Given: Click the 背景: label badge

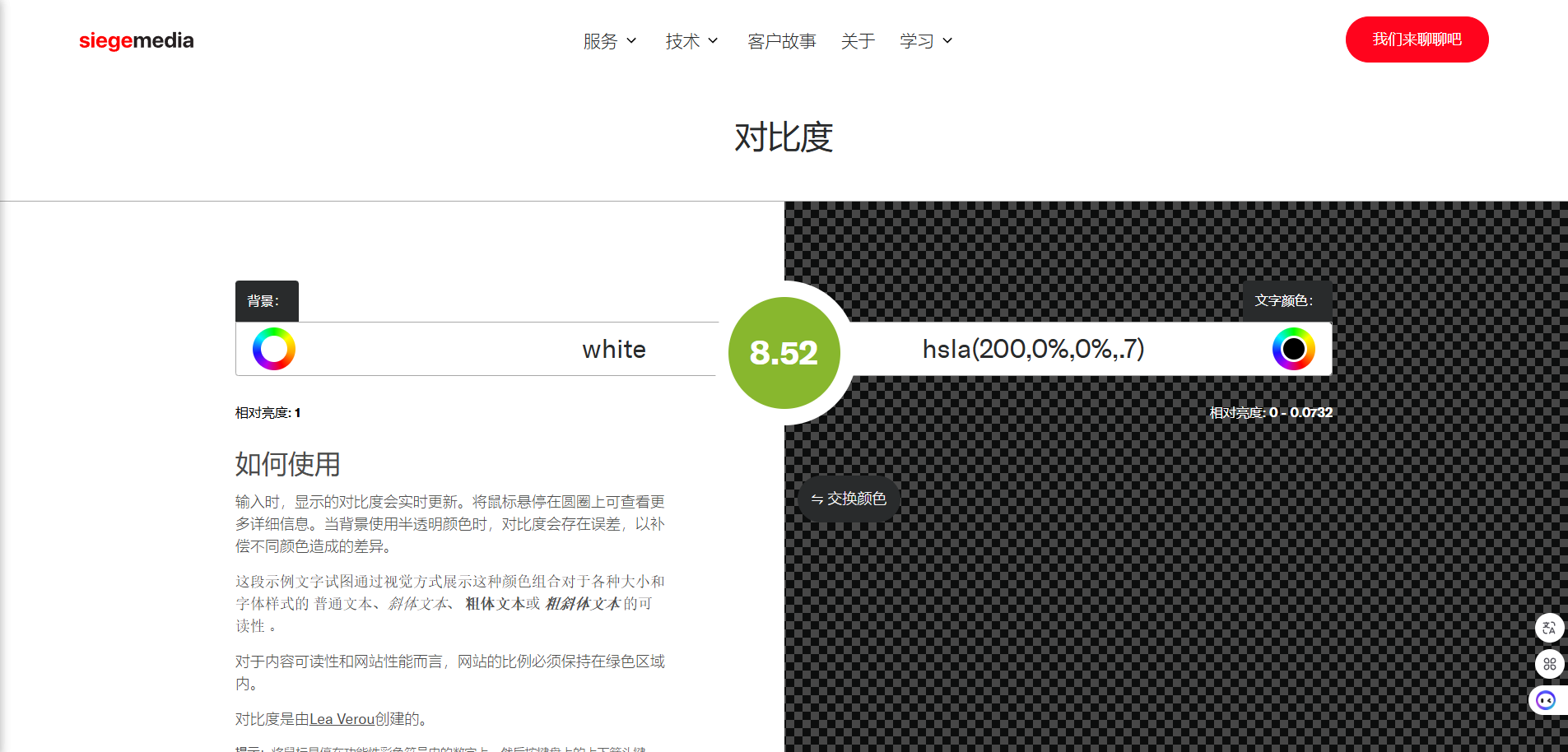Looking at the screenshot, I should tap(266, 300).
